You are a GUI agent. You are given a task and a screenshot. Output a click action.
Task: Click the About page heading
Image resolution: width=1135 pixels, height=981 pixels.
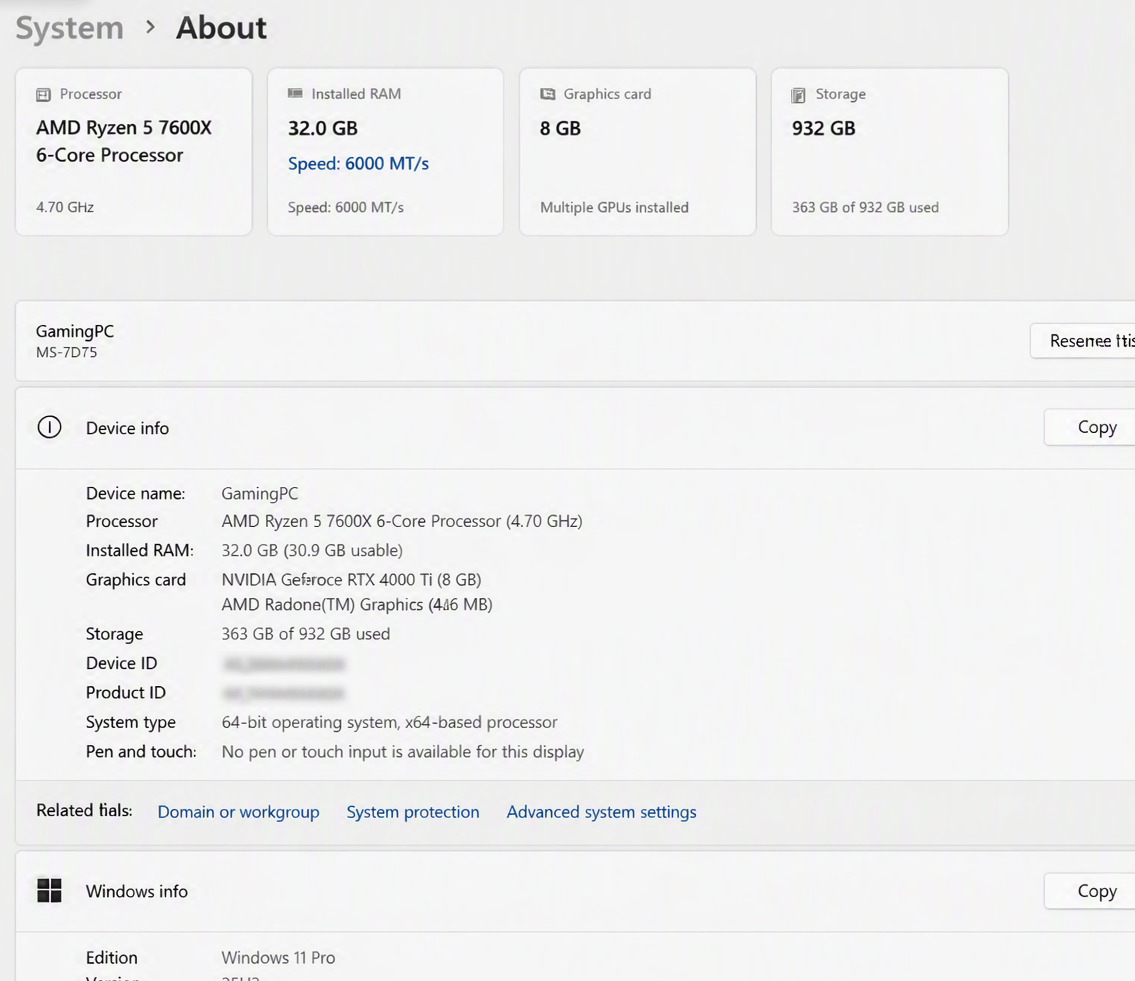[x=221, y=28]
